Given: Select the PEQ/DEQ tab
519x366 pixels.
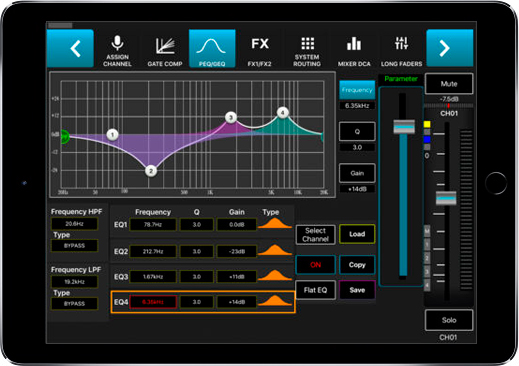Looking at the screenshot, I should point(212,49).
